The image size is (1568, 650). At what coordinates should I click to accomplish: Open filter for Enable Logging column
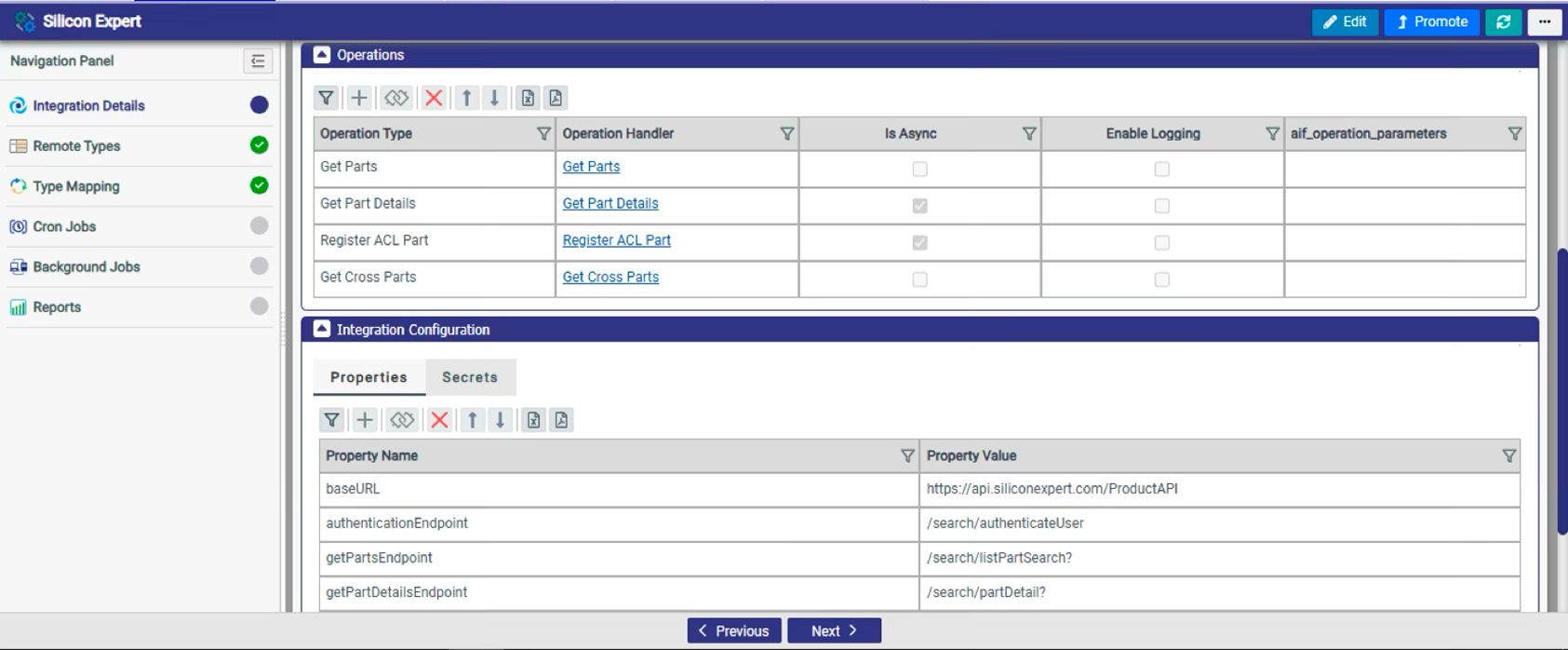[1273, 134]
